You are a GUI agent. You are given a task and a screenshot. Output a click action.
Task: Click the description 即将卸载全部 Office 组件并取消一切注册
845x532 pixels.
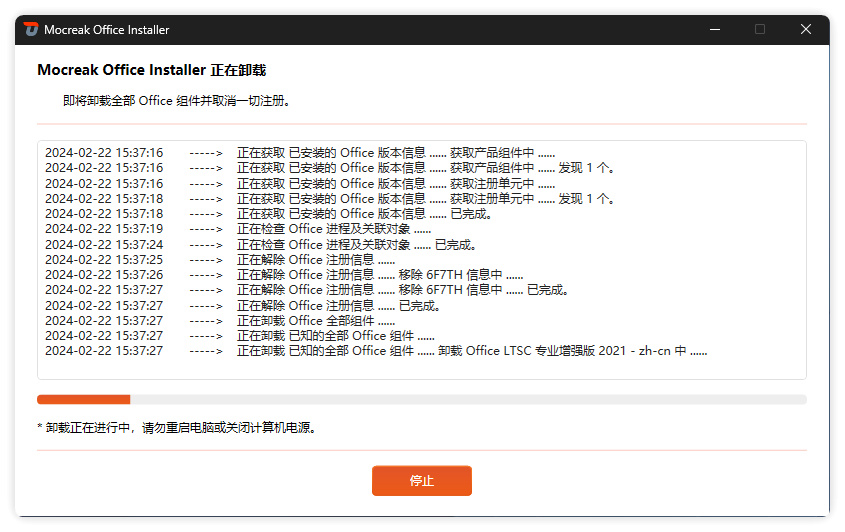pos(176,101)
